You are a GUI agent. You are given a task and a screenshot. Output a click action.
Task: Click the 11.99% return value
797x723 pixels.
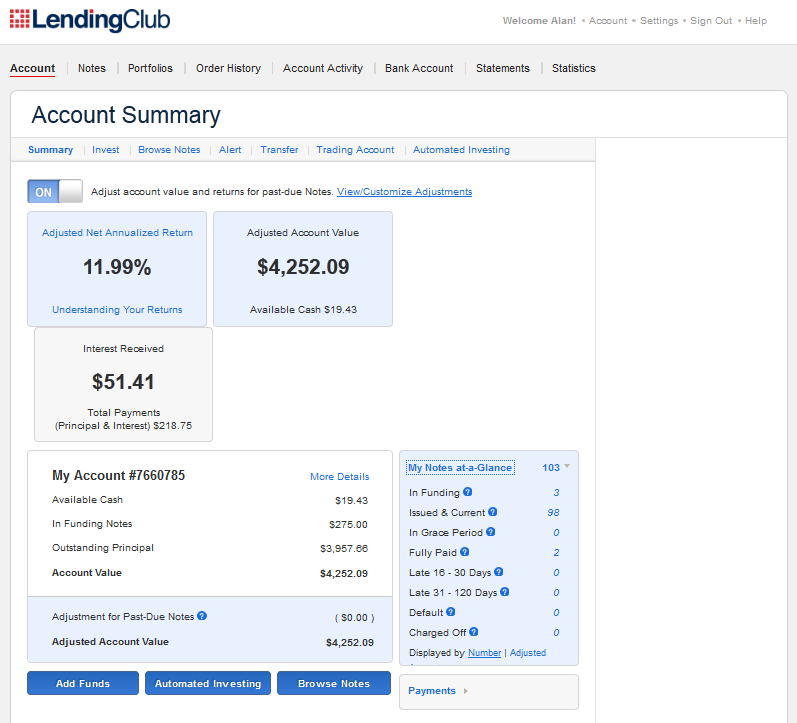tap(117, 267)
